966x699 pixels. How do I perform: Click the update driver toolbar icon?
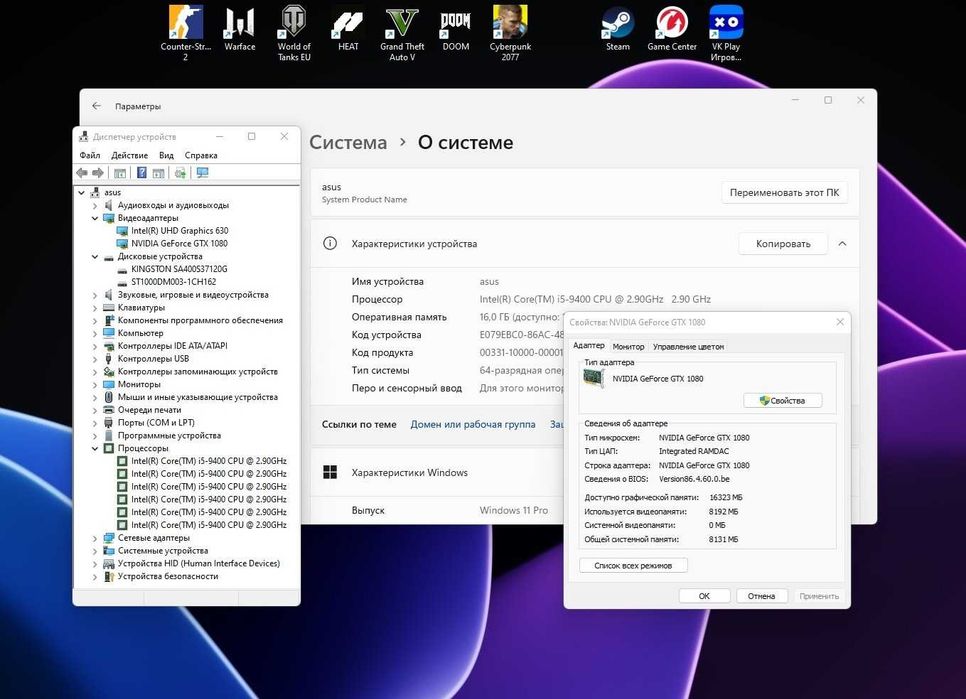[x=180, y=173]
